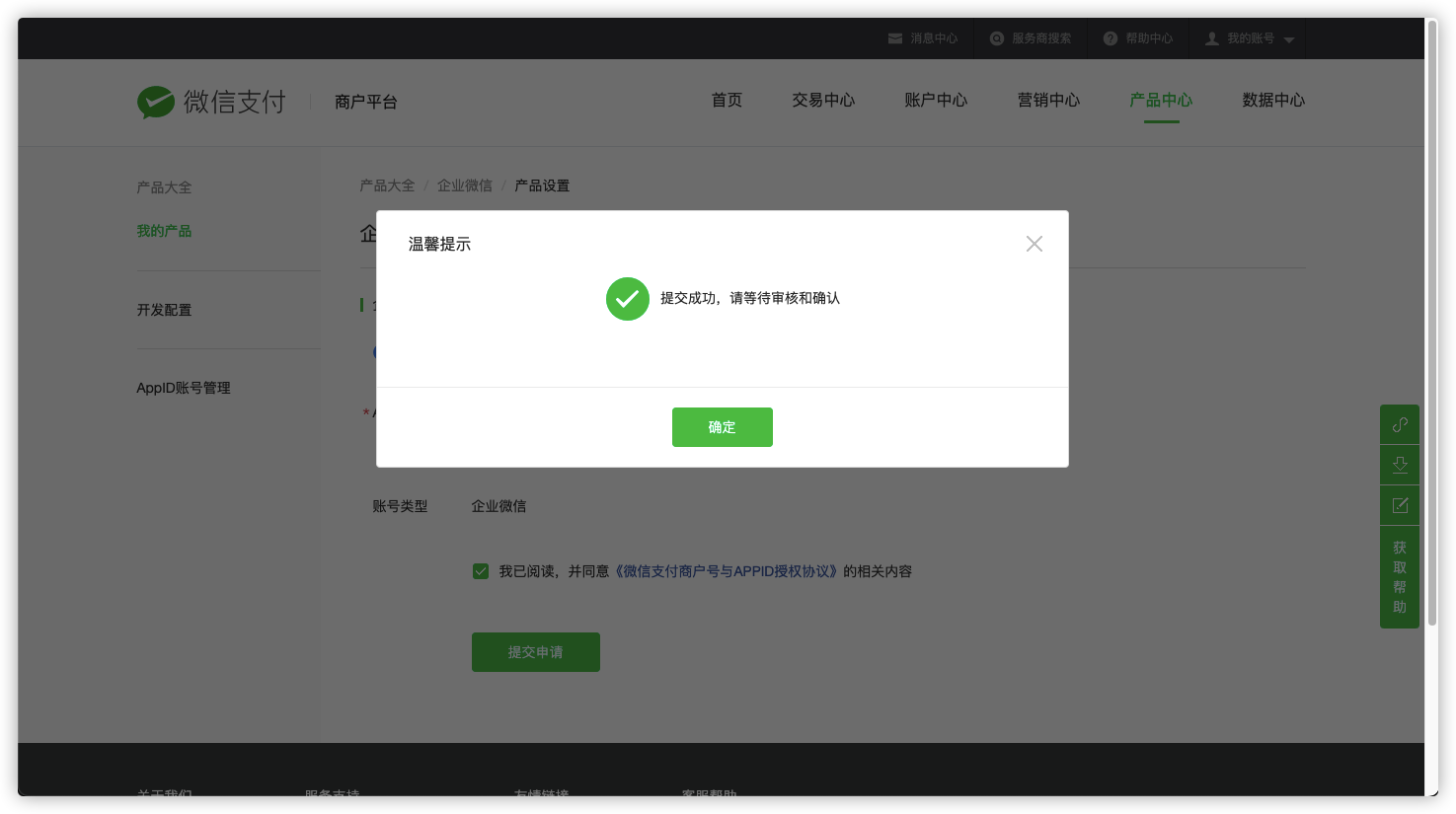The width and height of the screenshot is (1456, 814).
Task: Click the WeChat Pay logo
Action: pyautogui.click(x=211, y=102)
